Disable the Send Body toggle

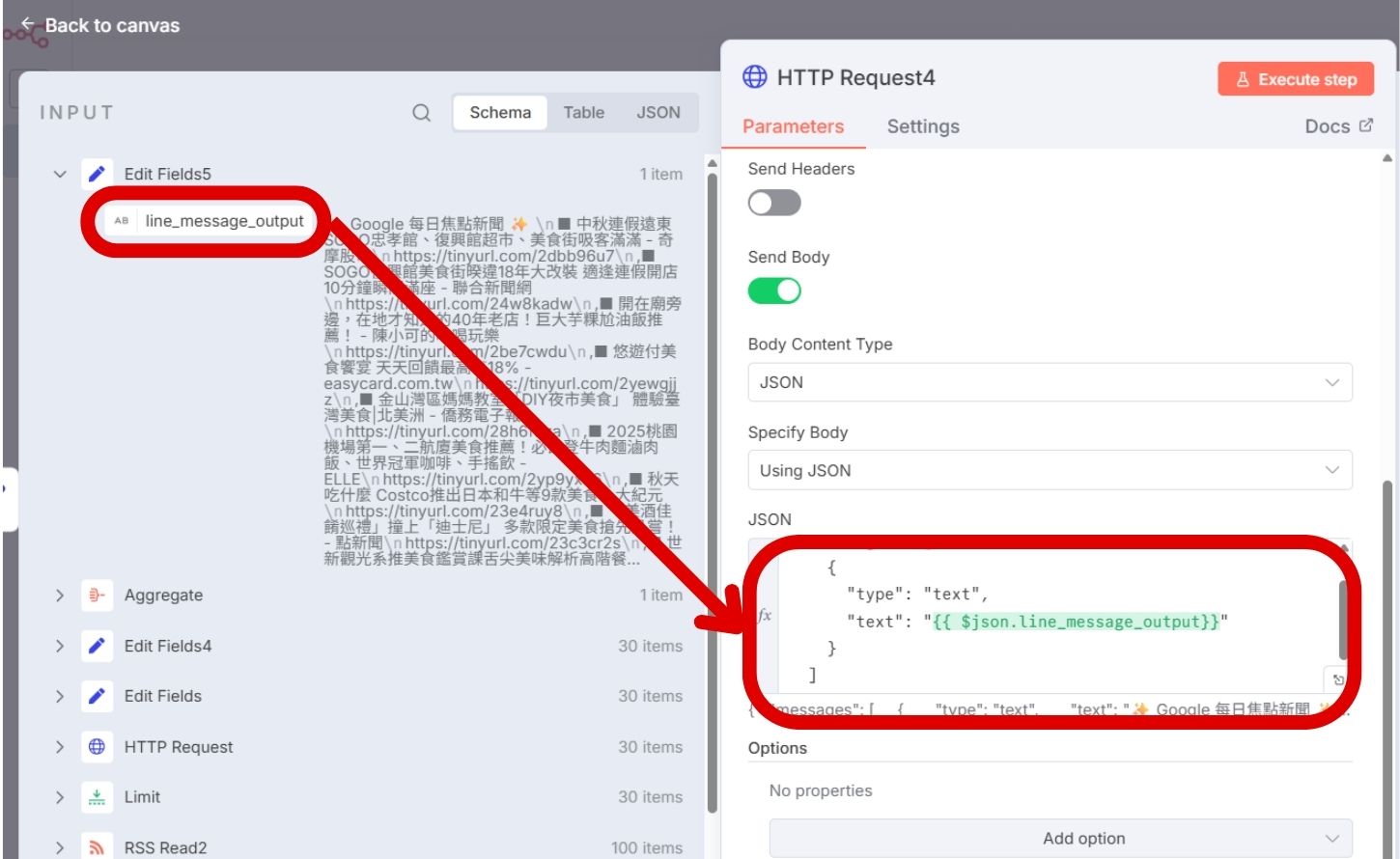774,290
